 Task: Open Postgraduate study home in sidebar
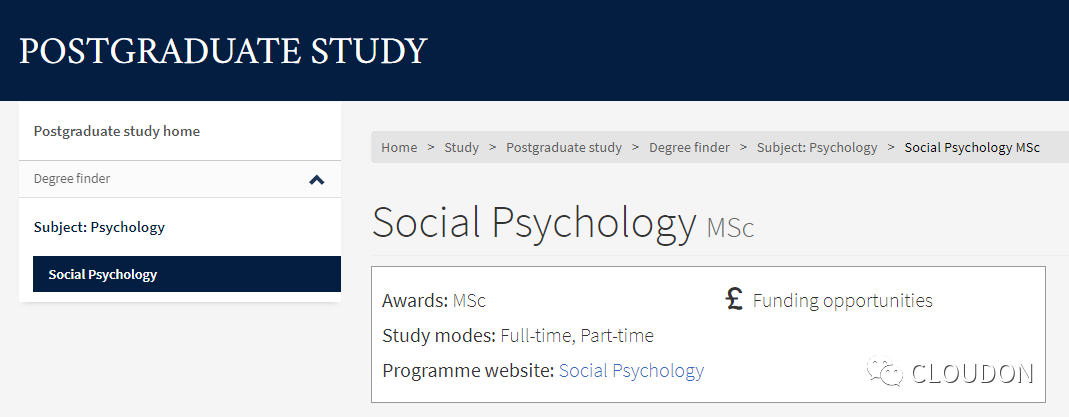tap(117, 131)
